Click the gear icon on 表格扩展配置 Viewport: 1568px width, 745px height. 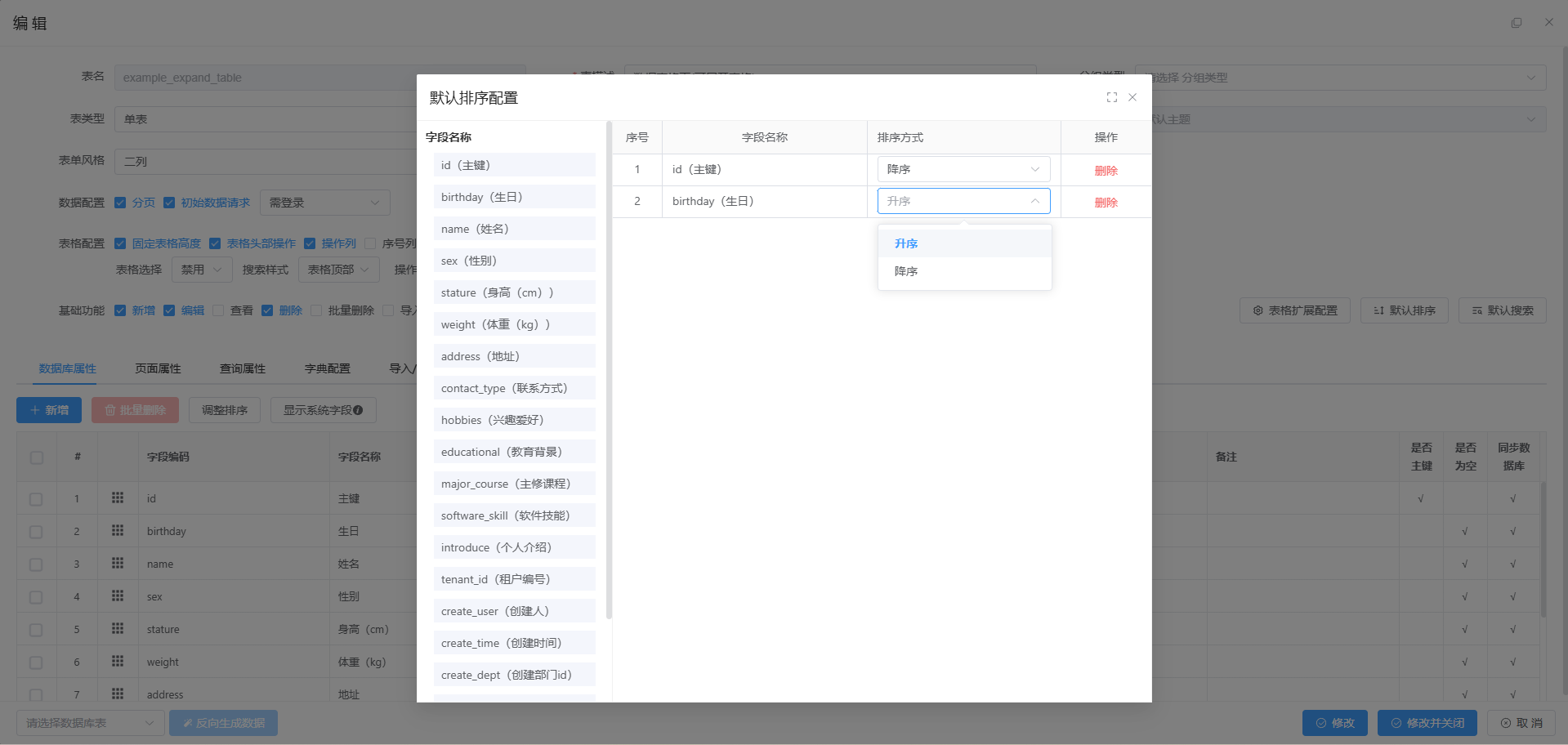[1258, 310]
